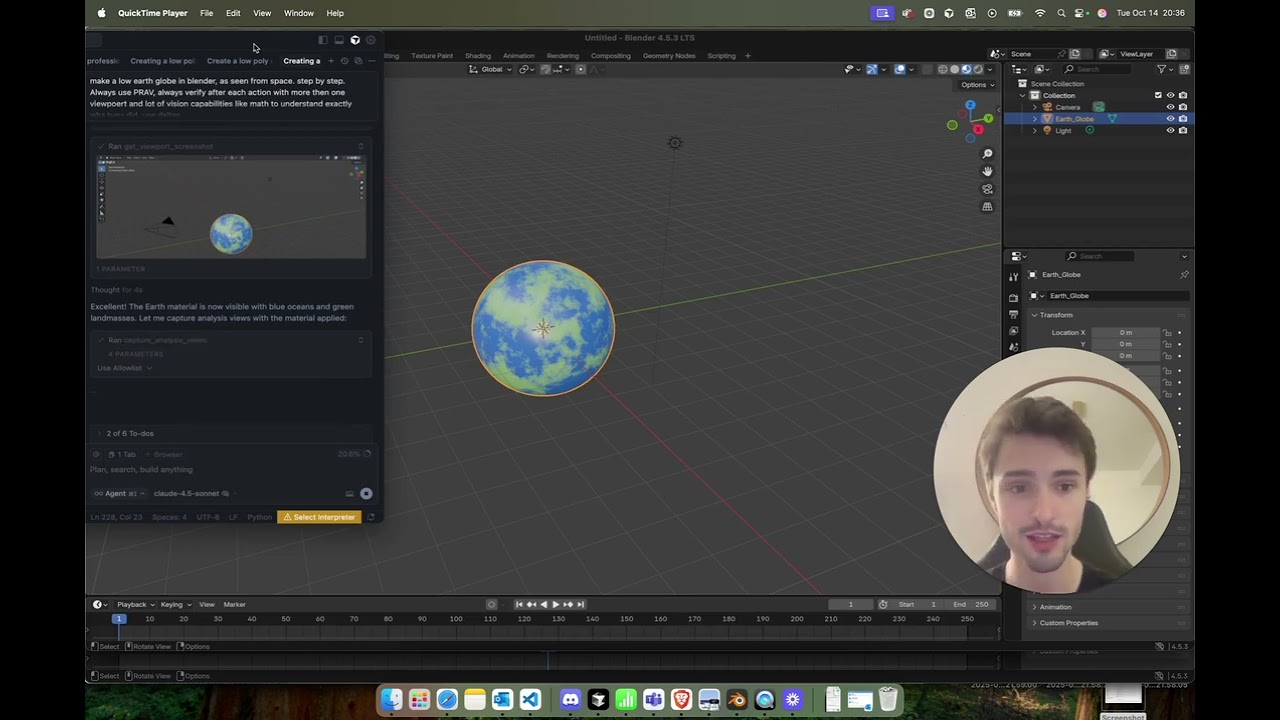Screen dimensions: 1280x720
Task: Switch orthographic/perspective grid icon
Action: 987,207
